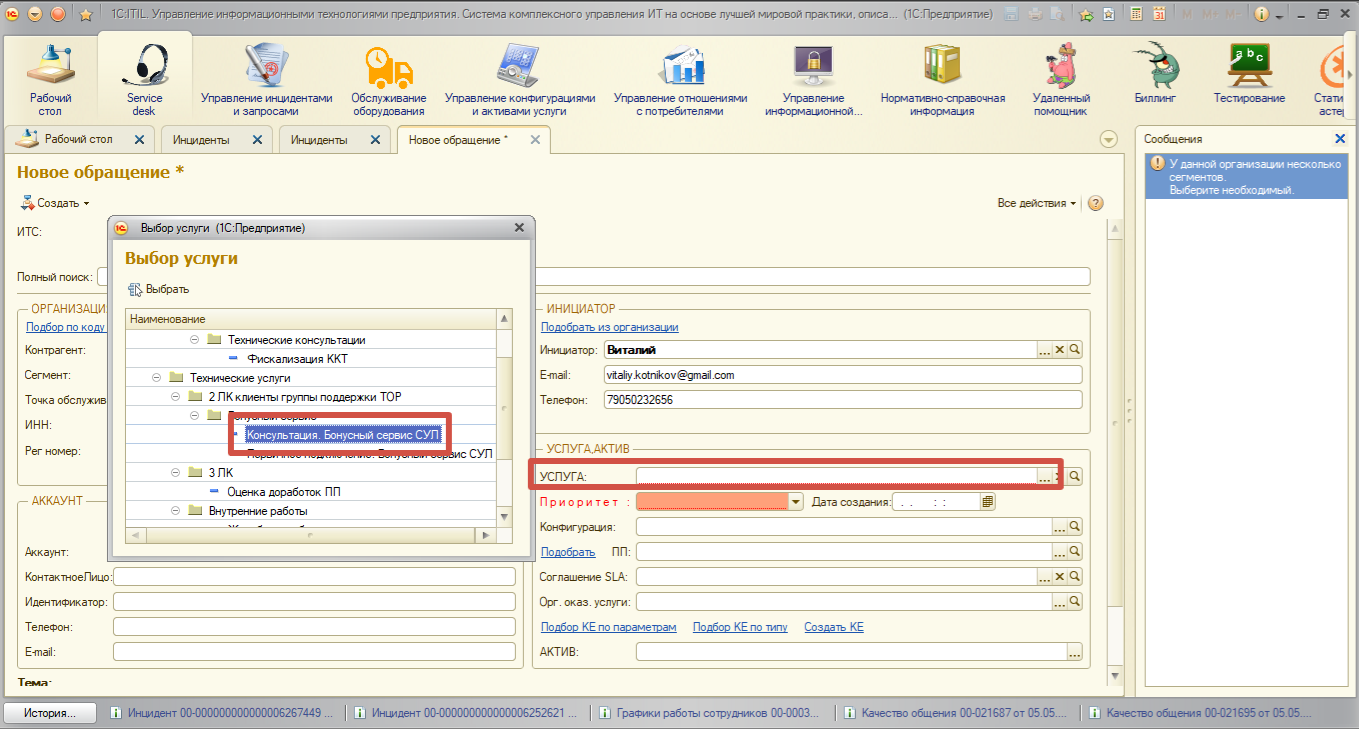Click magnifier icon next to Соглашение SLA
Viewport: 1359px width, 729px height.
pos(1075,577)
